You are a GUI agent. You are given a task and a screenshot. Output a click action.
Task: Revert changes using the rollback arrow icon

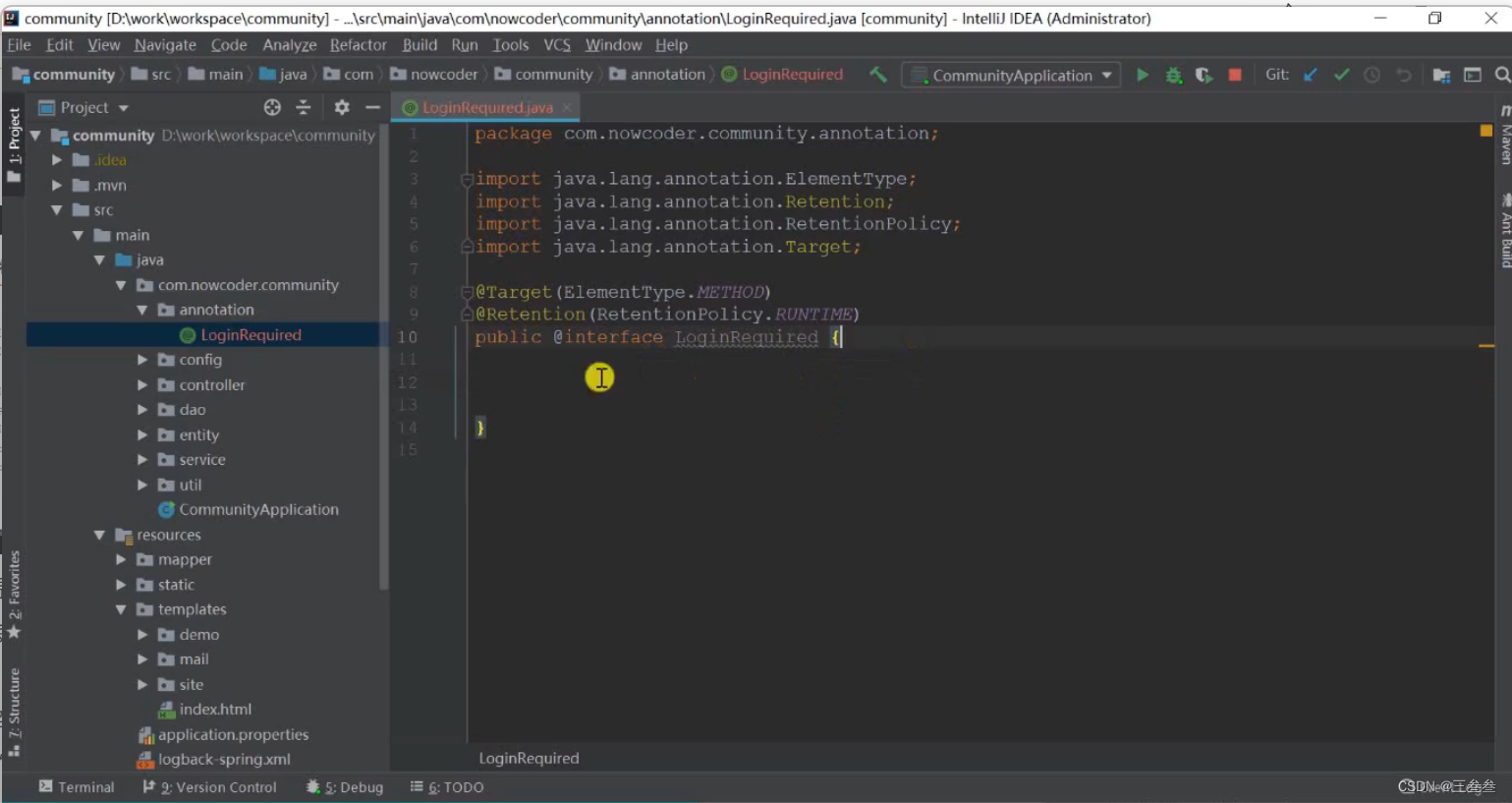click(1403, 74)
